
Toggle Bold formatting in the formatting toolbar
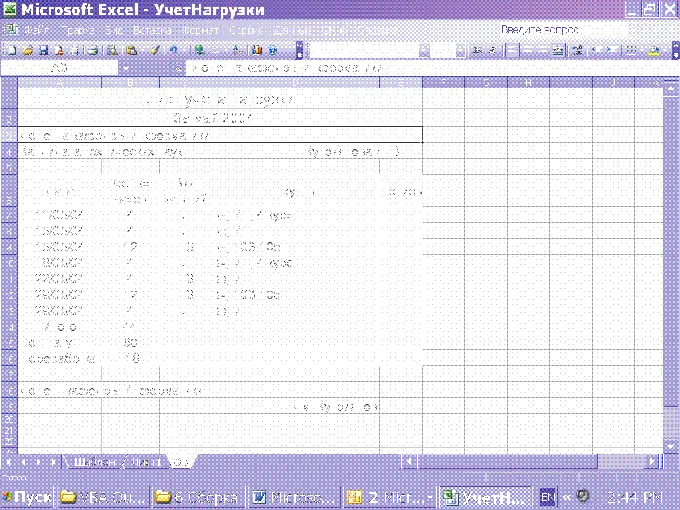tap(477, 51)
